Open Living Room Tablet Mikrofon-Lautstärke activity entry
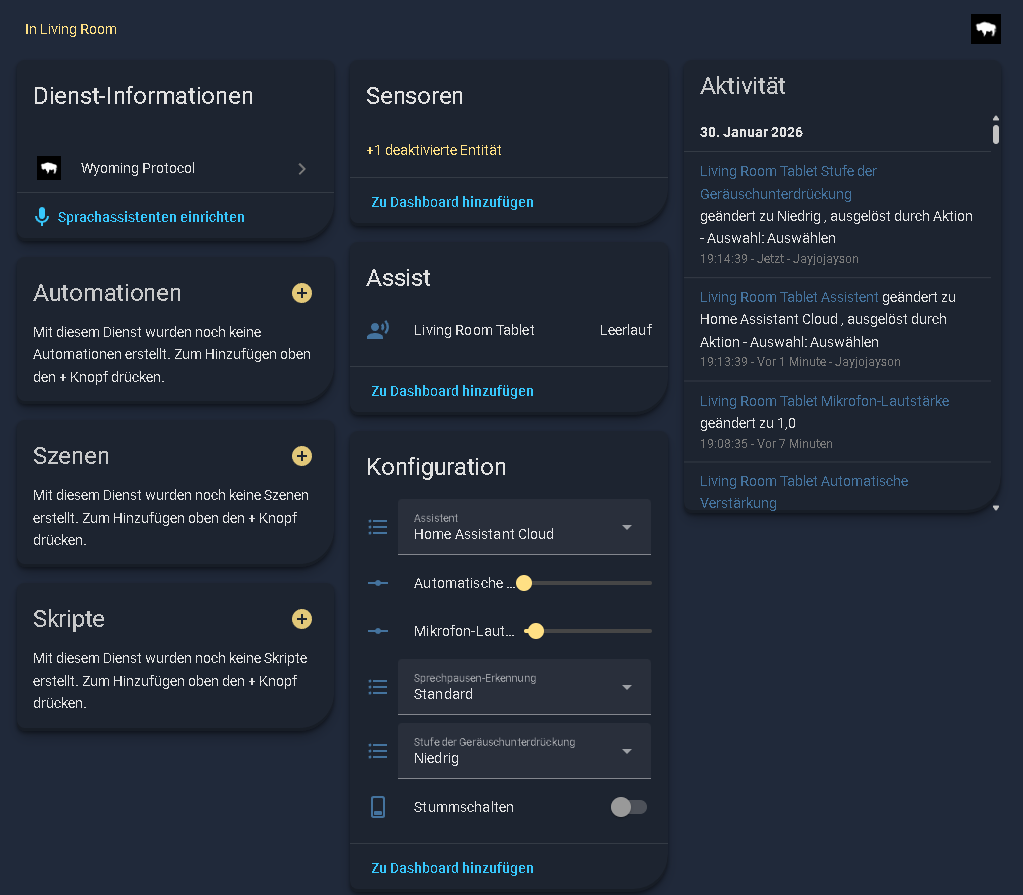Screen dimensions: 1023x895 coord(824,401)
